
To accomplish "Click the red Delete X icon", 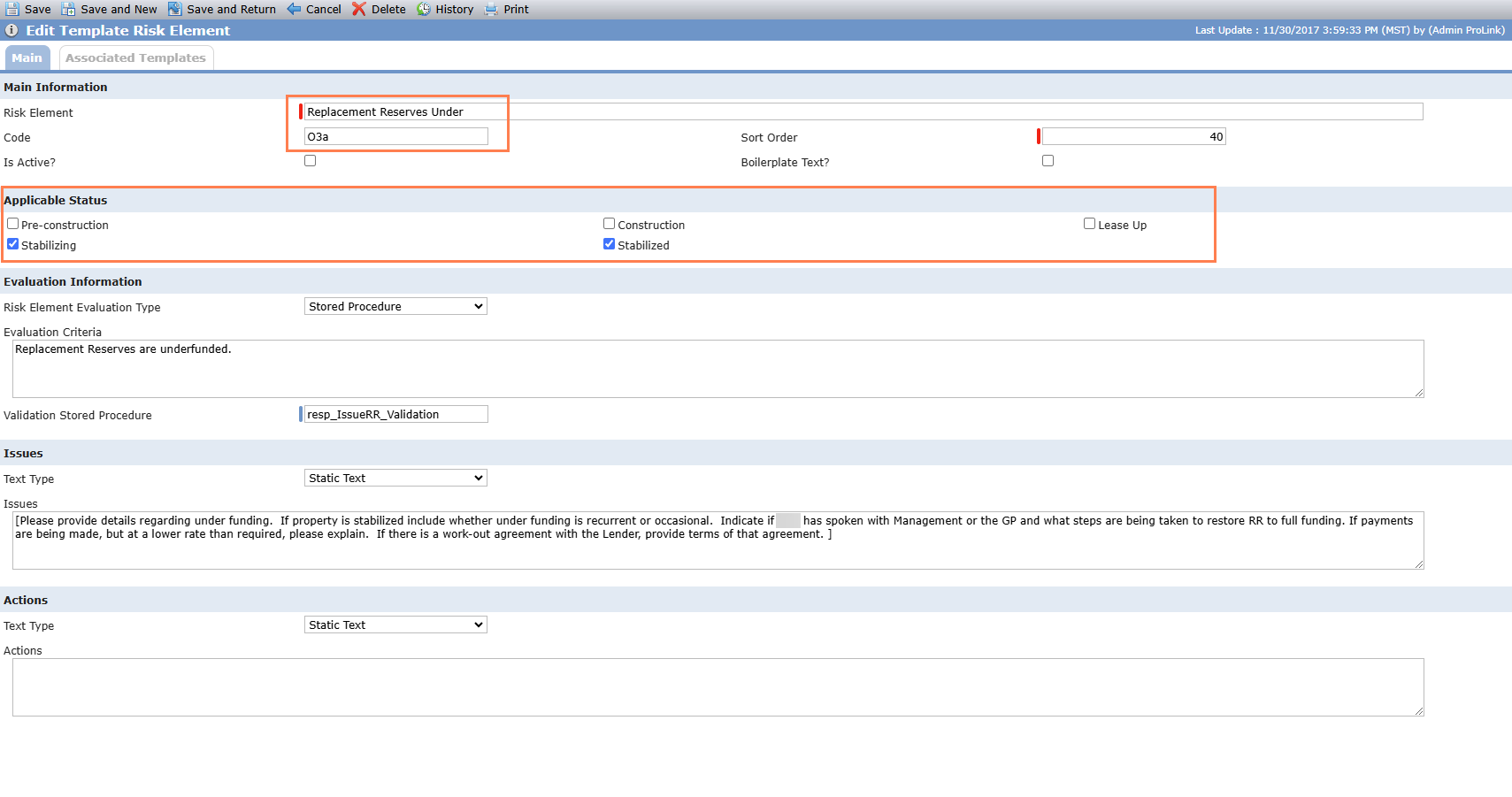I will tap(358, 9).
